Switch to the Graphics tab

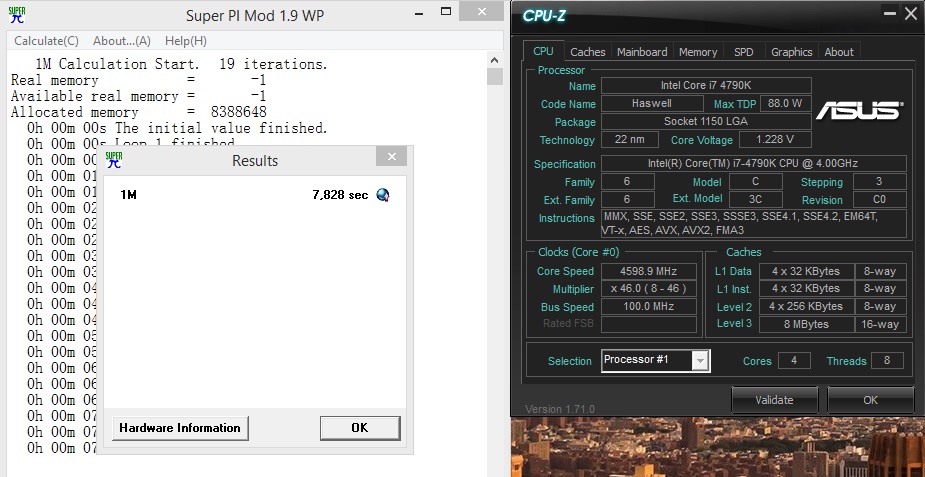coord(792,52)
